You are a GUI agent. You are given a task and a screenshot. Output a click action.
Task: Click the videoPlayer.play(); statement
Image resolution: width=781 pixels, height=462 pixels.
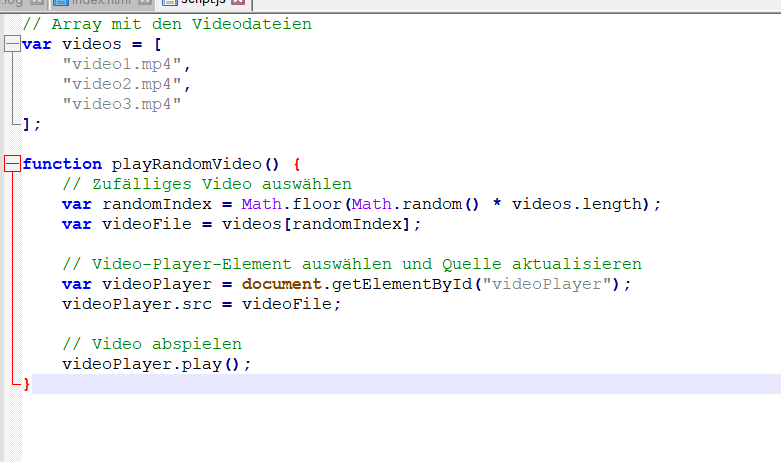pyautogui.click(x=156, y=364)
